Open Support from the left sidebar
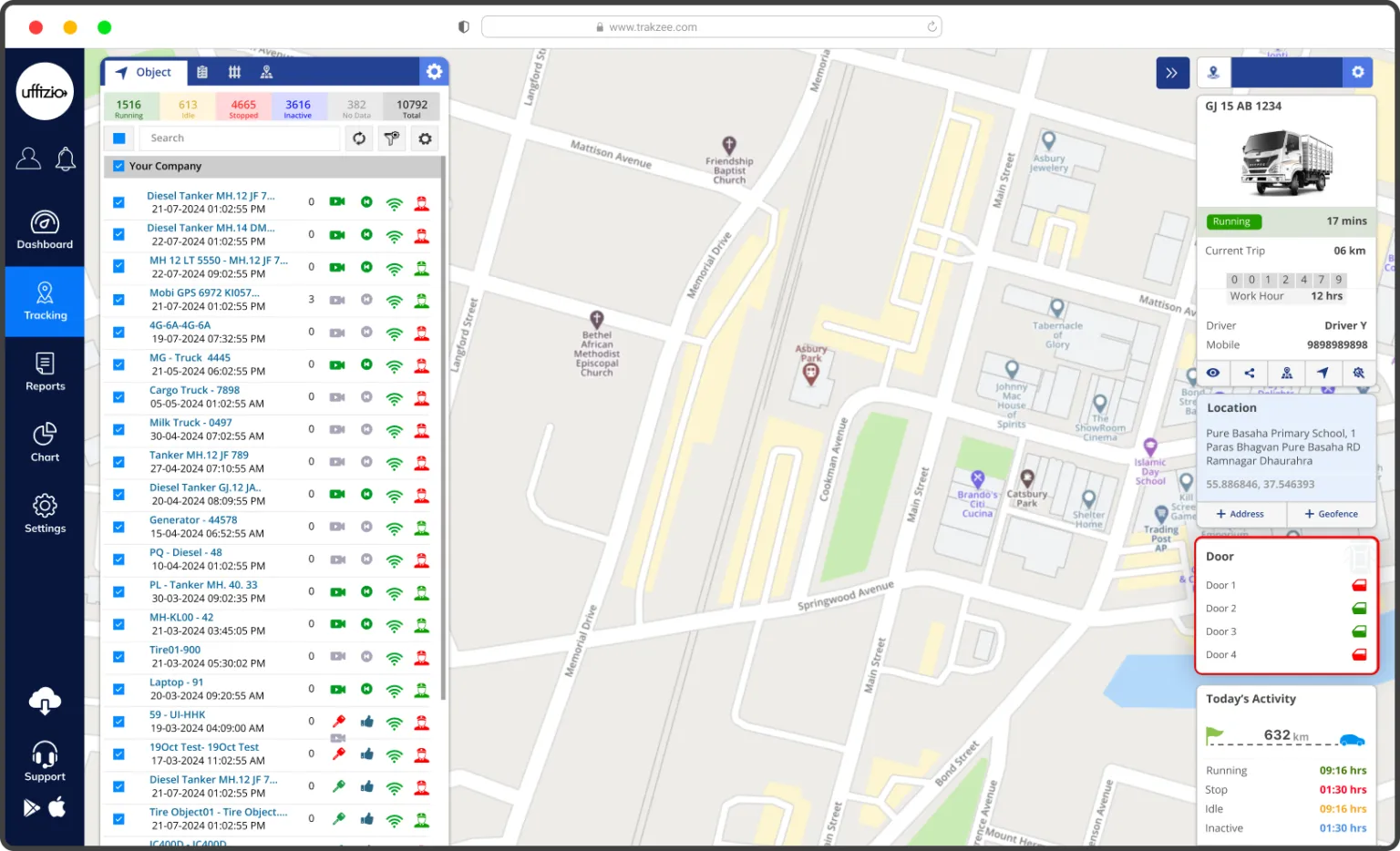This screenshot has height=851, width=1400. [45, 762]
